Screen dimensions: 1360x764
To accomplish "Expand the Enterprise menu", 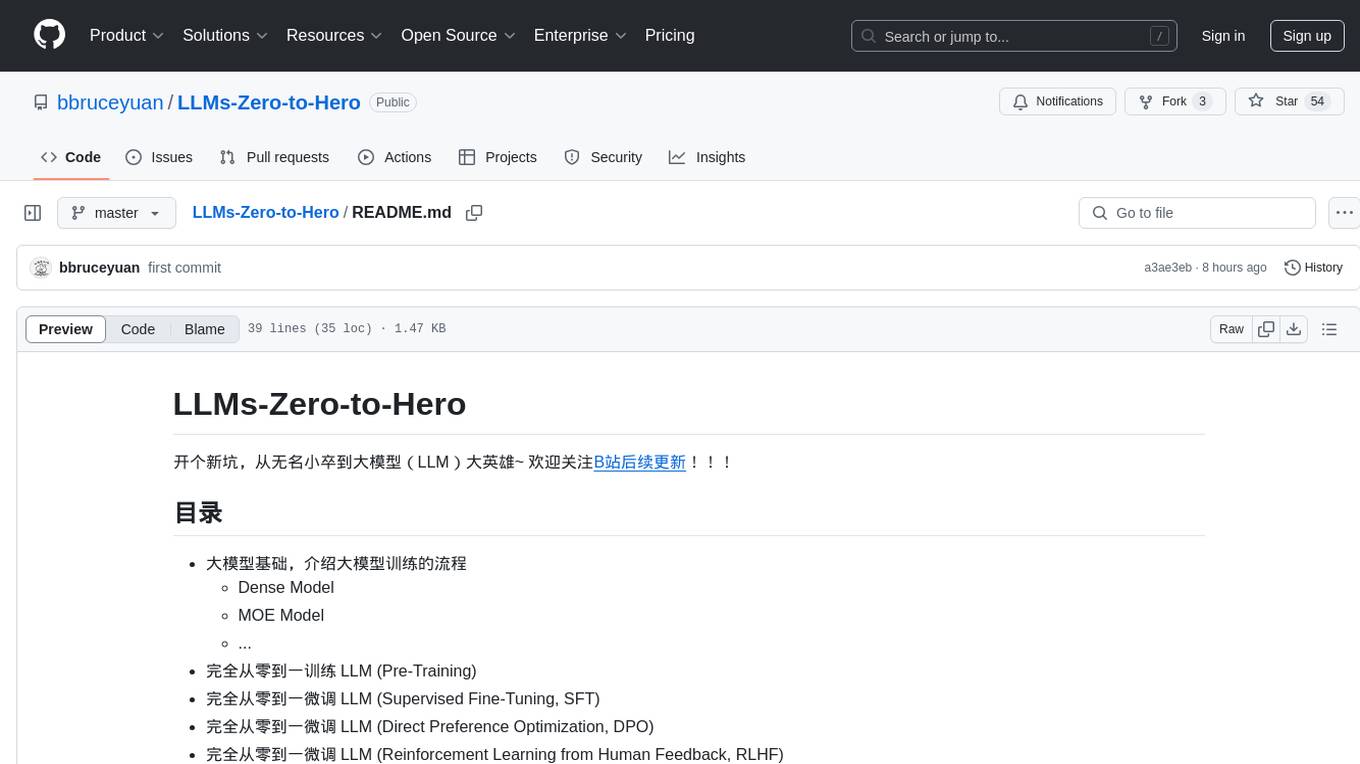I will [580, 35].
